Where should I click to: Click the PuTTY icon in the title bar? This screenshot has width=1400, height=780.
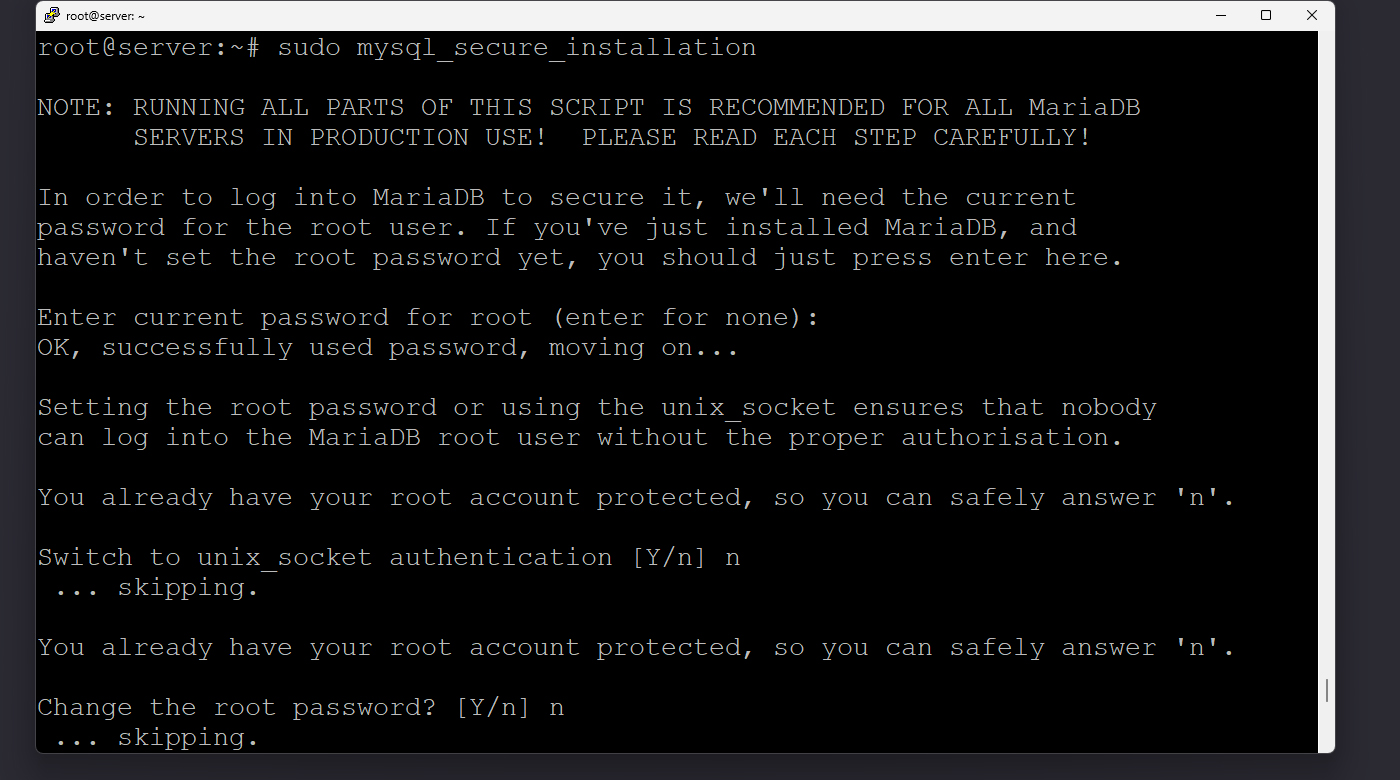point(52,15)
